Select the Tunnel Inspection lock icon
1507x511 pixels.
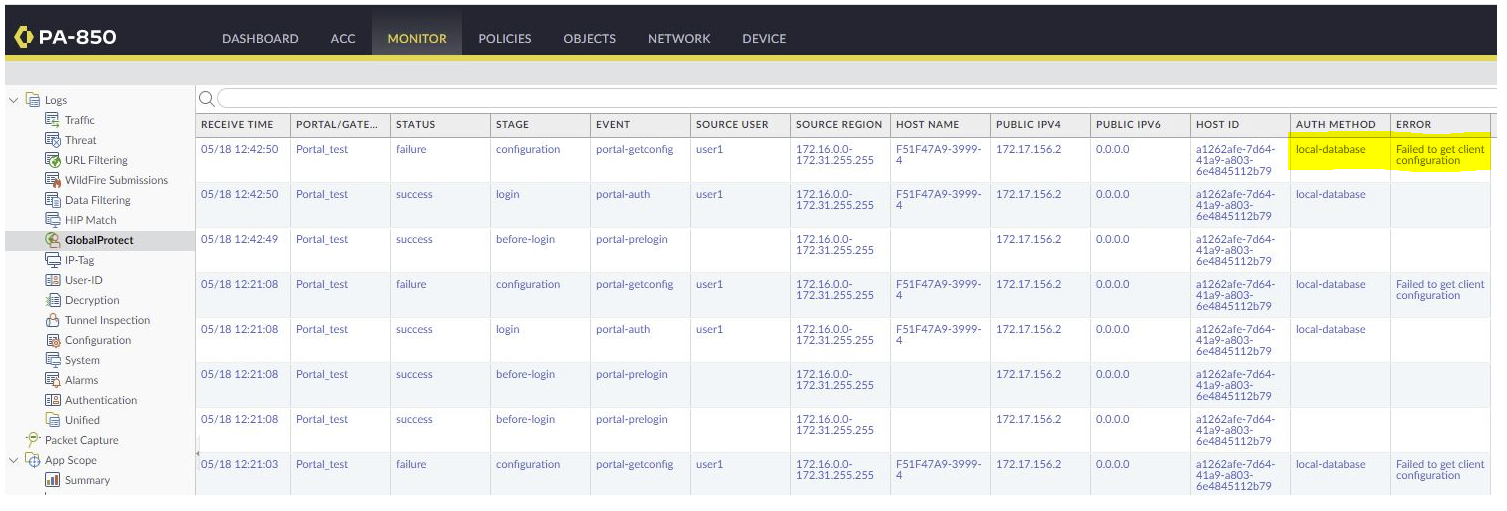click(x=53, y=320)
